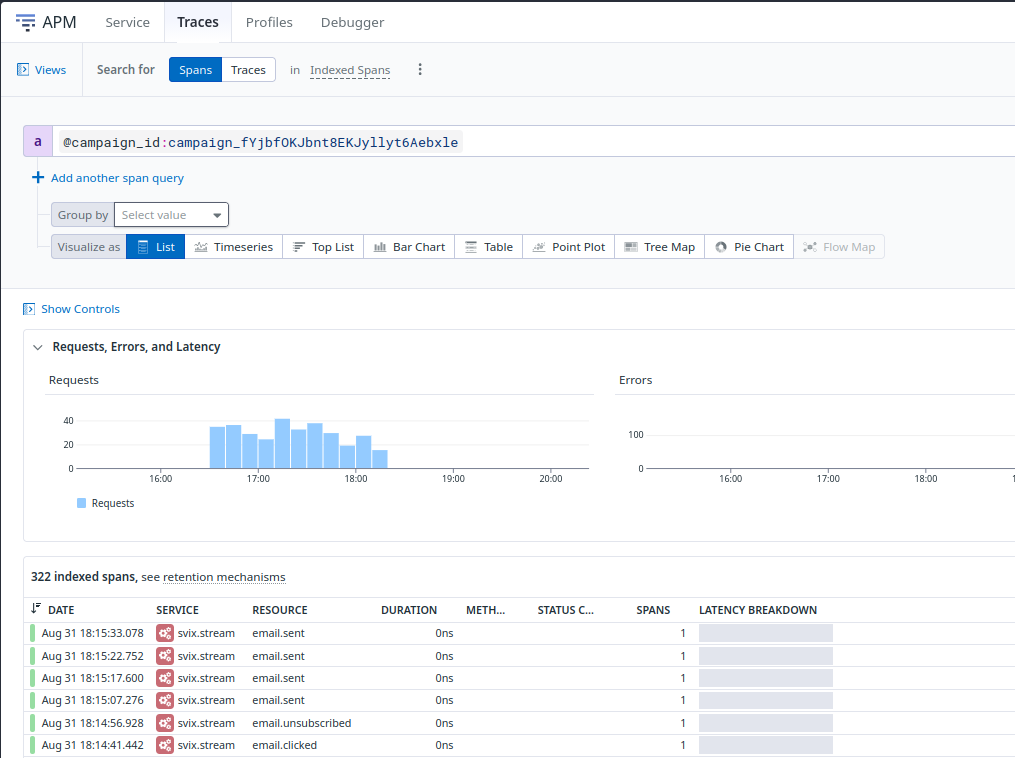Click the email.clicked resource cell
Image resolution: width=1015 pixels, height=758 pixels.
click(x=285, y=745)
